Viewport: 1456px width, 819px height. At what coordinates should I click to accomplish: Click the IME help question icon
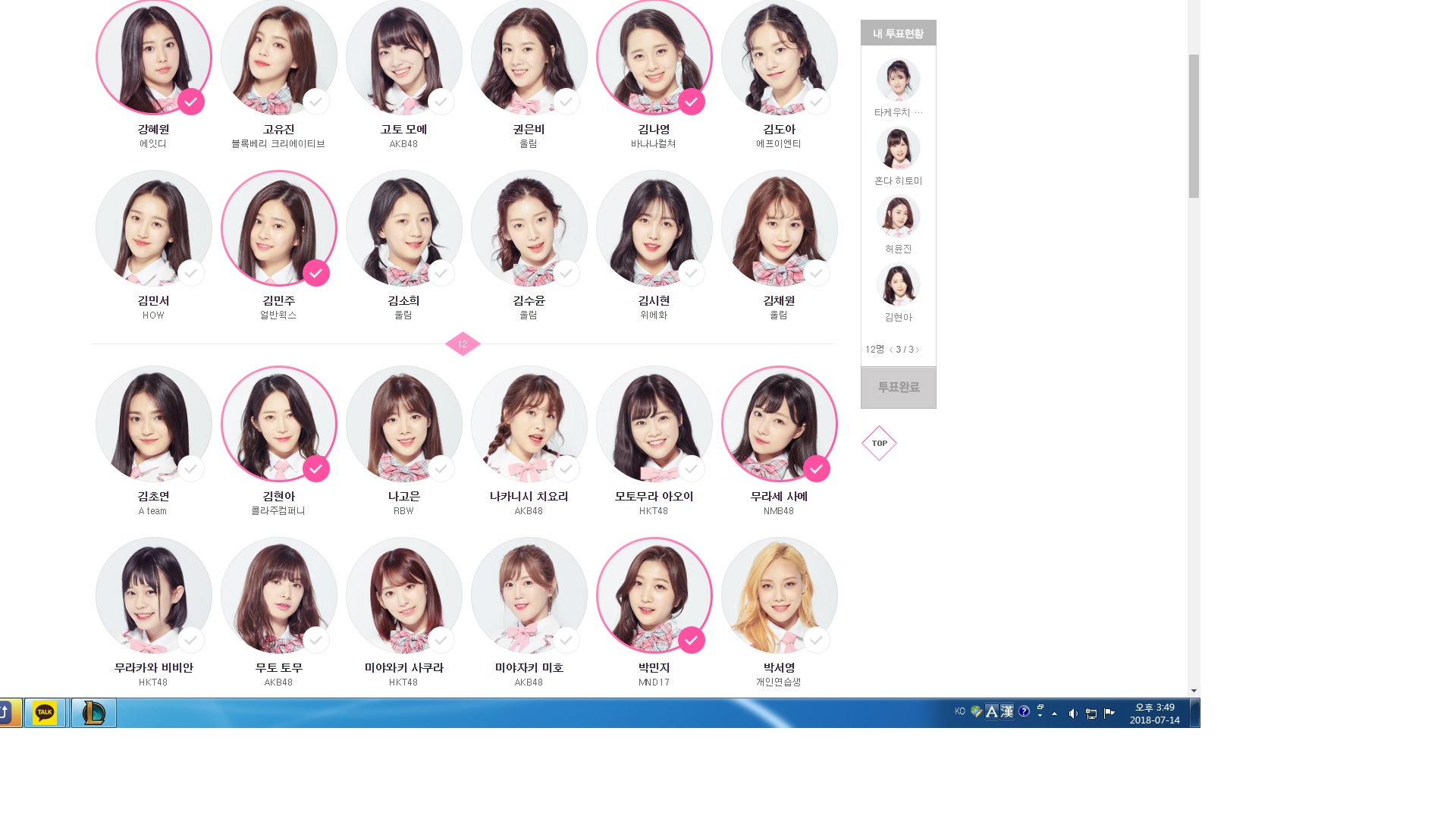[x=1024, y=711]
